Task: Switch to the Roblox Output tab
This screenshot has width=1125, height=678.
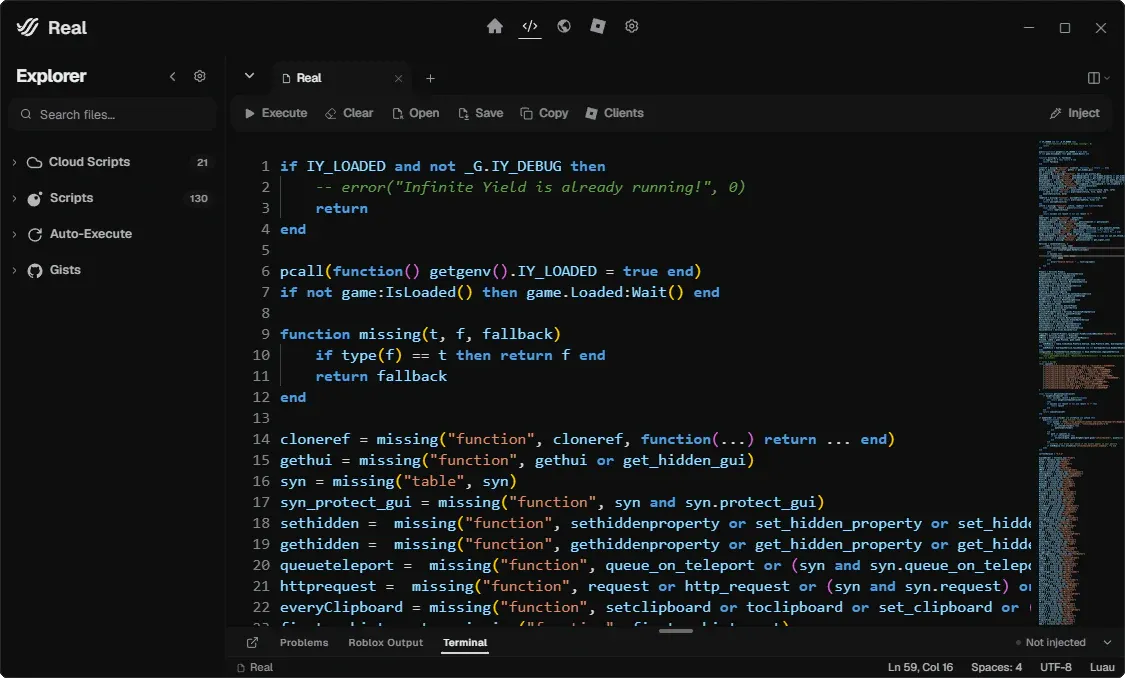Action: 385,643
